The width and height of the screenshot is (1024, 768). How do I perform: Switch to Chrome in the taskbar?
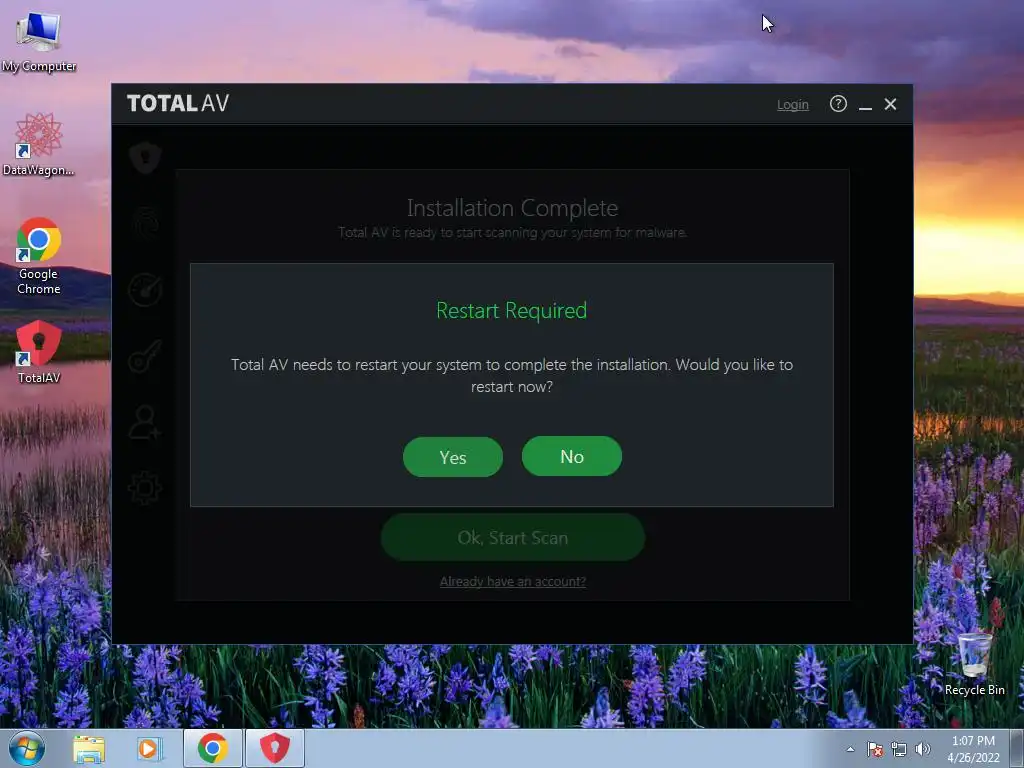pos(213,748)
